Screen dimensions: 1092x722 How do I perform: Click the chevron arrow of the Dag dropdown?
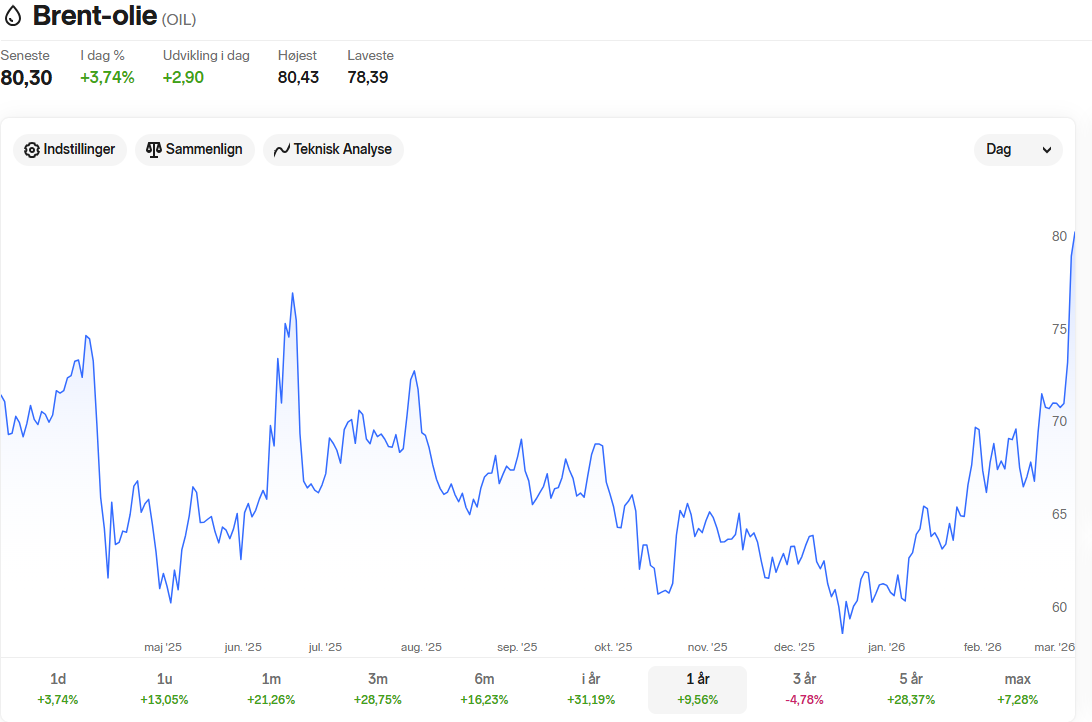tap(1046, 150)
